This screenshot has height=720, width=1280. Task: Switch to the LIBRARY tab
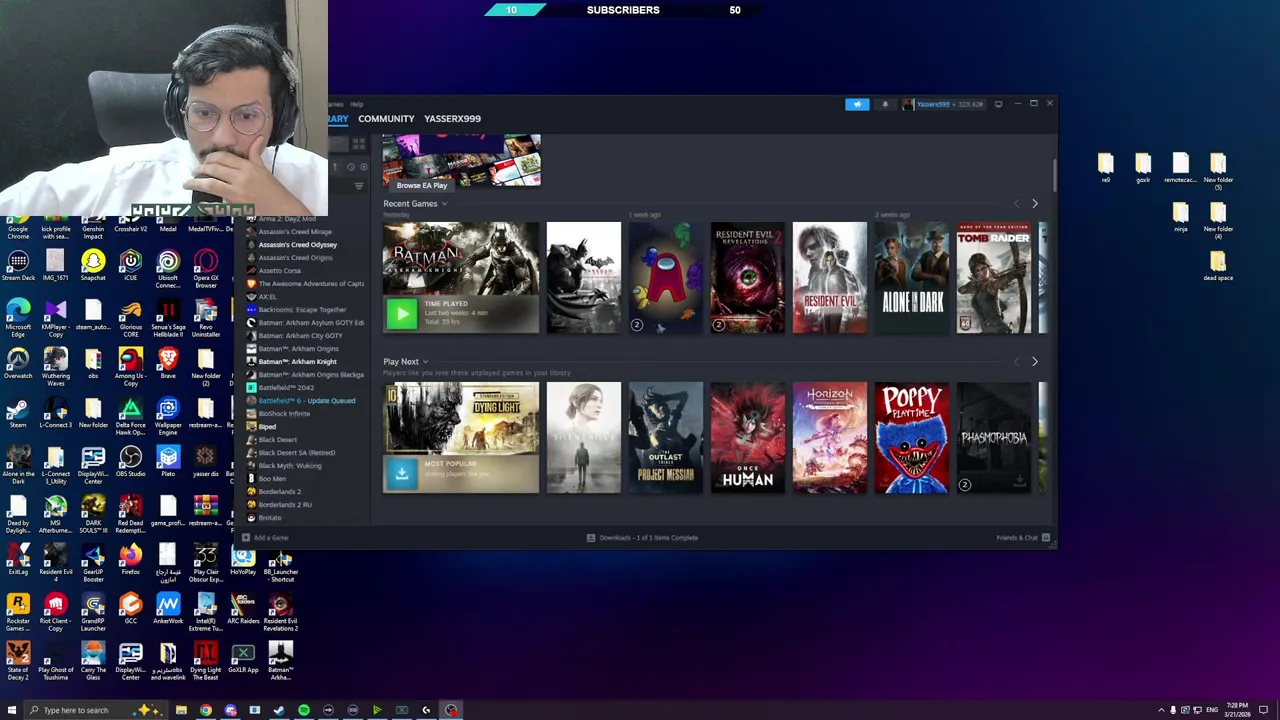[338, 119]
